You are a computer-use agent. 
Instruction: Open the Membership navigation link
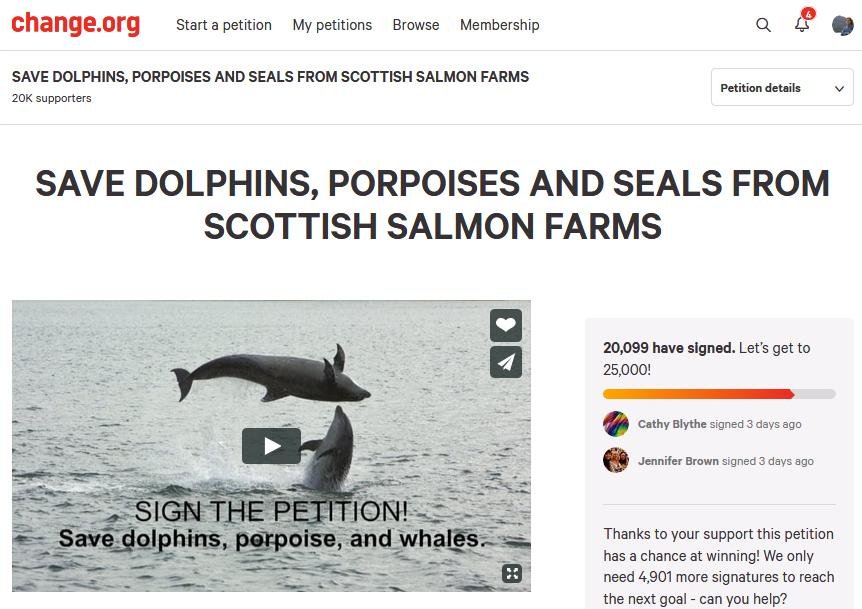point(500,25)
